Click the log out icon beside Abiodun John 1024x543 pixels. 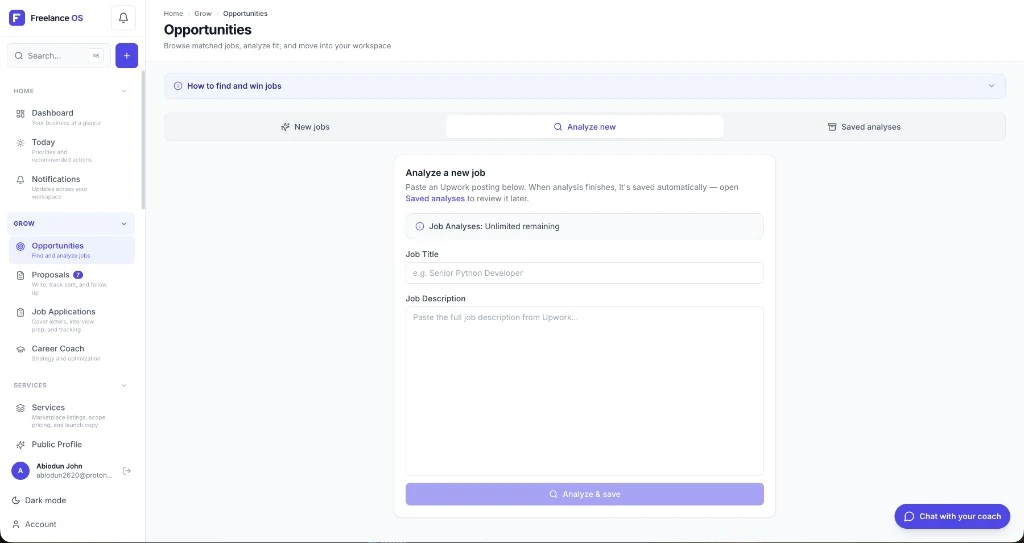(127, 470)
